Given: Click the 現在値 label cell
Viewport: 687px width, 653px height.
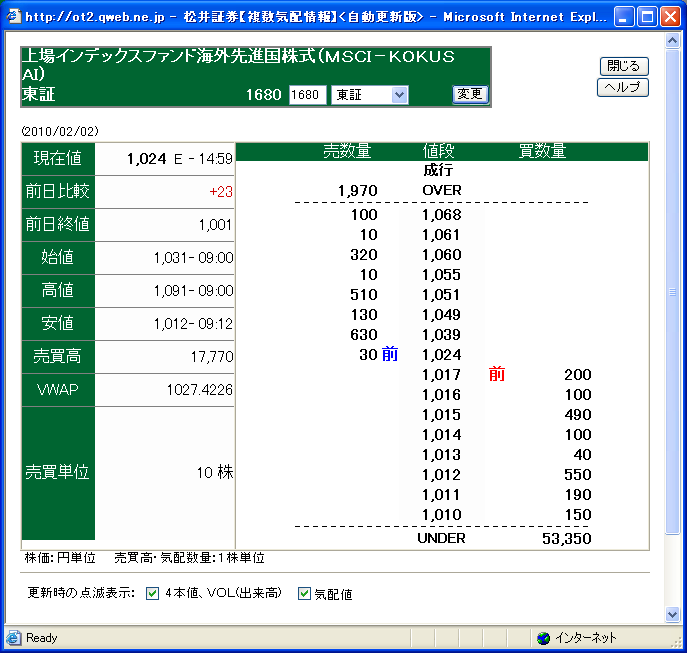Looking at the screenshot, I should pos(59,159).
